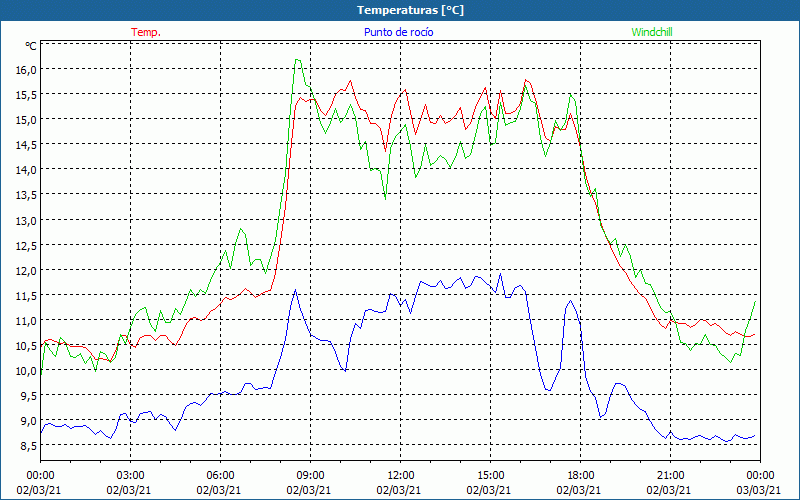Click the 03/03/21 date label on x-axis
Viewport: 800px width, 500px height.
click(x=759, y=490)
